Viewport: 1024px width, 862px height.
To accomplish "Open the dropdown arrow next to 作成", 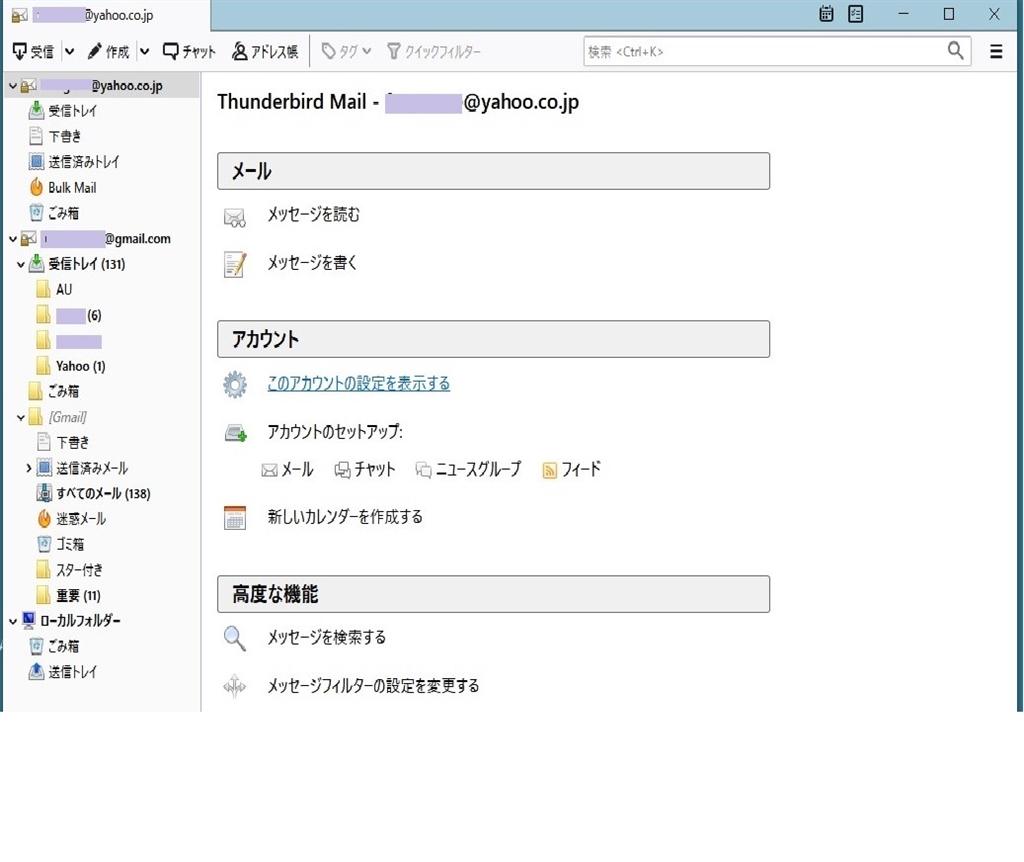I will (x=144, y=52).
